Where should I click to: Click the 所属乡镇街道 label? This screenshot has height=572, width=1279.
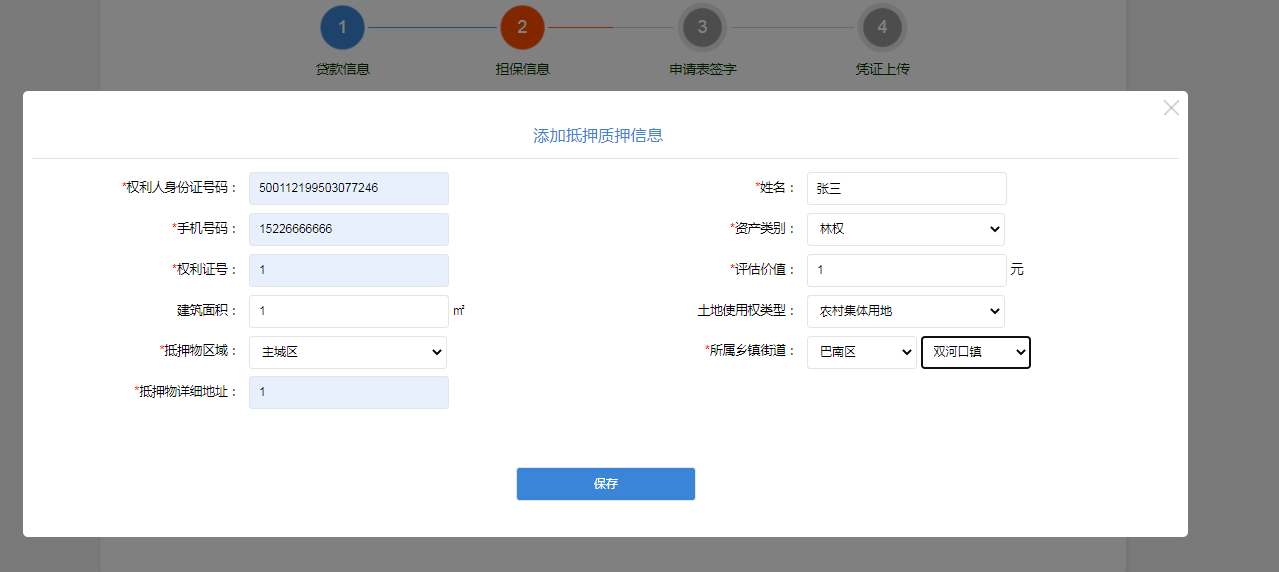click(x=751, y=351)
